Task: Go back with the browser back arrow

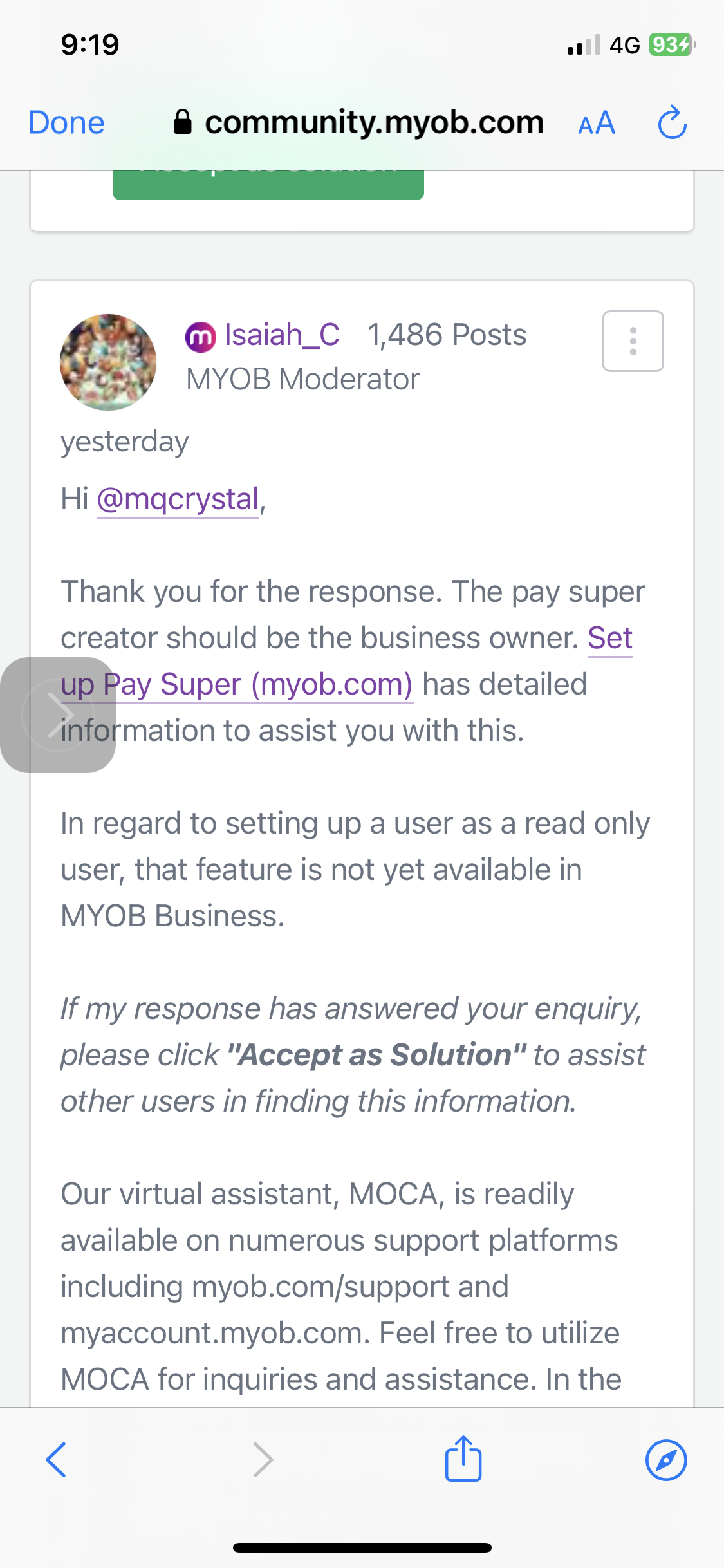Action: tap(57, 1460)
